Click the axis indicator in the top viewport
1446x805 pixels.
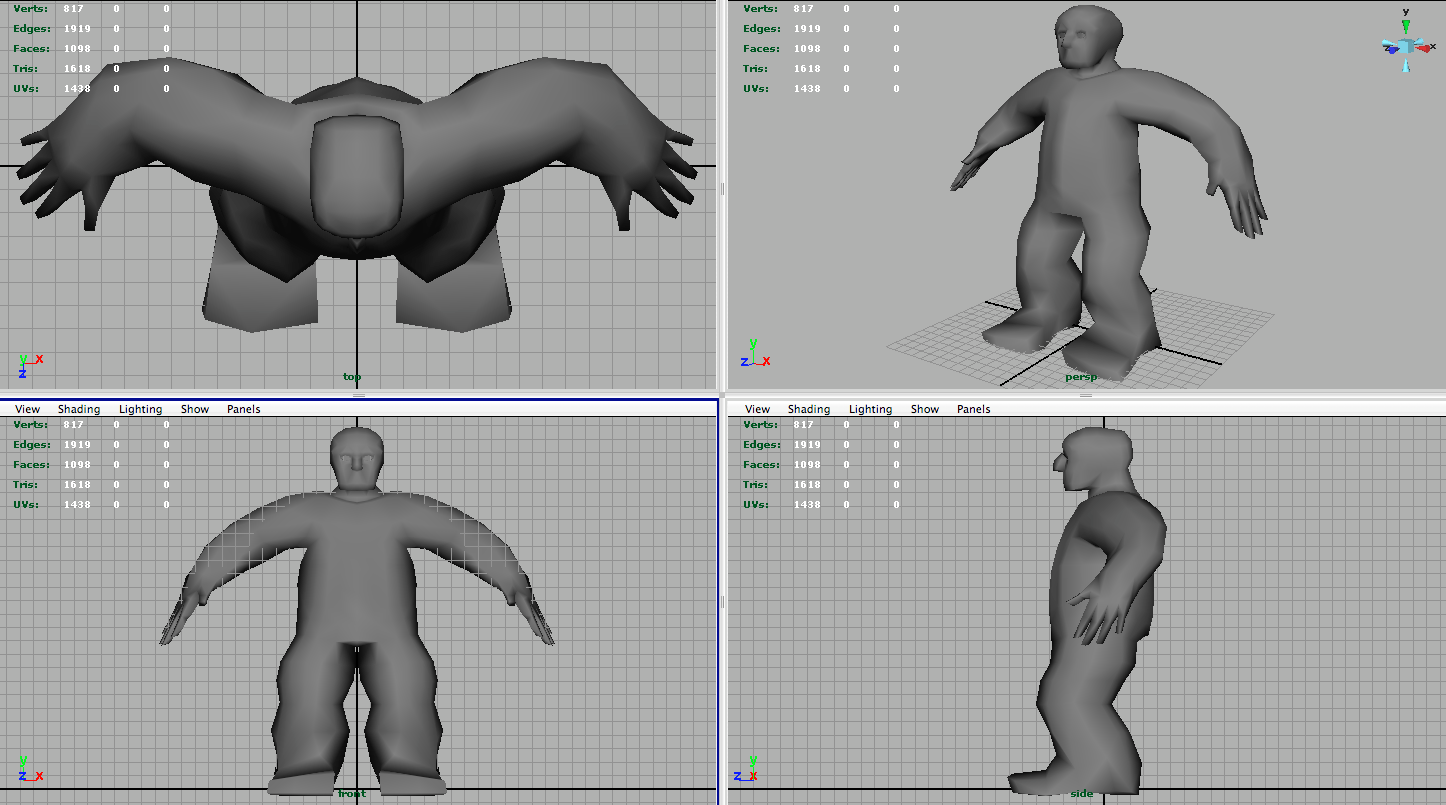click(x=28, y=365)
